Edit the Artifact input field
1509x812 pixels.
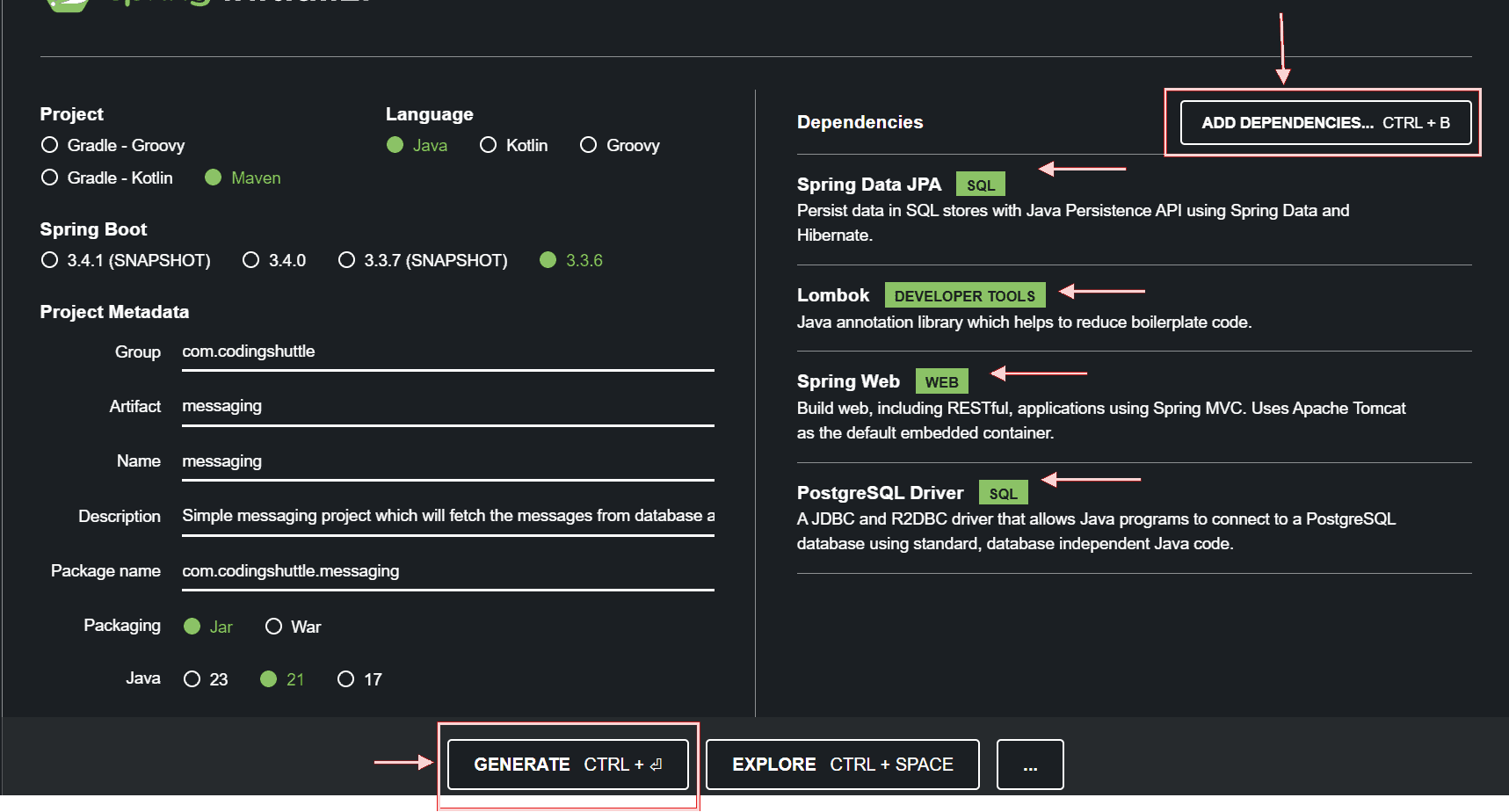point(448,406)
